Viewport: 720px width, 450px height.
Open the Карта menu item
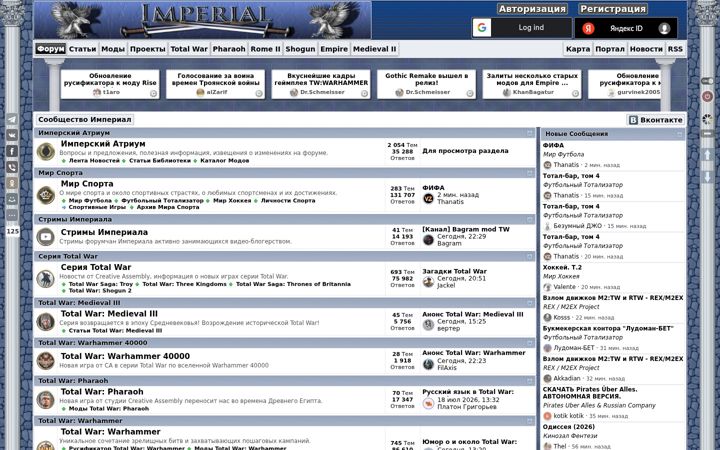tap(578, 49)
